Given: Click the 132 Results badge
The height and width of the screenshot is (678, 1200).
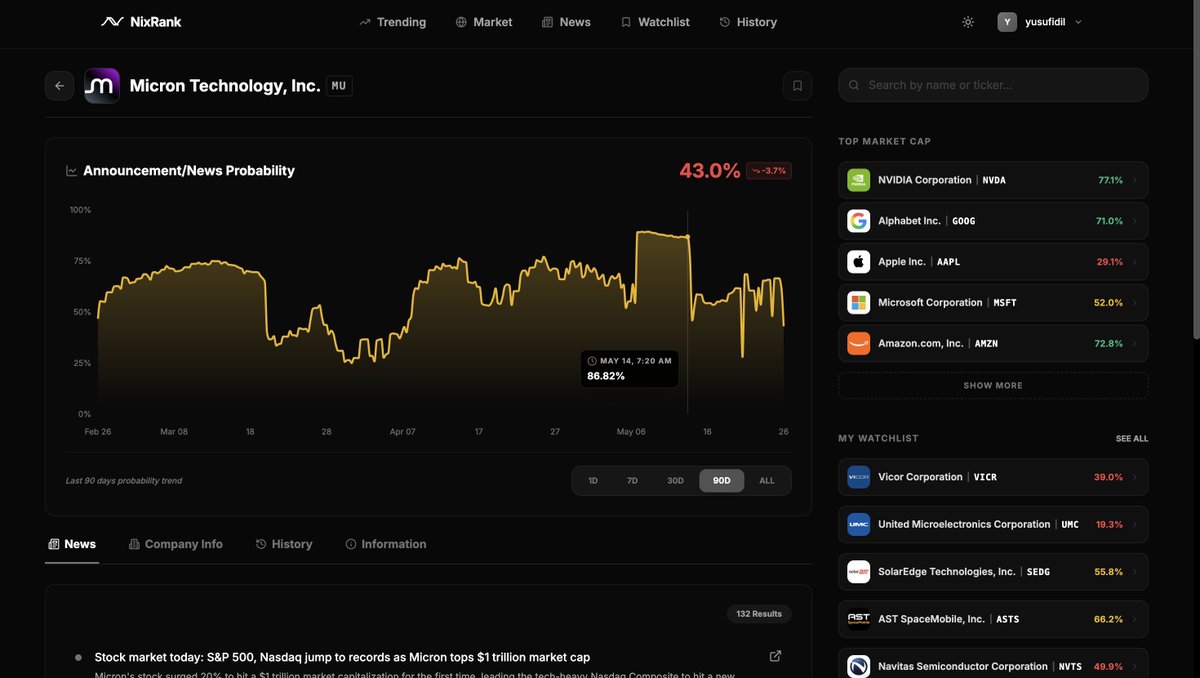Looking at the screenshot, I should click(x=759, y=614).
